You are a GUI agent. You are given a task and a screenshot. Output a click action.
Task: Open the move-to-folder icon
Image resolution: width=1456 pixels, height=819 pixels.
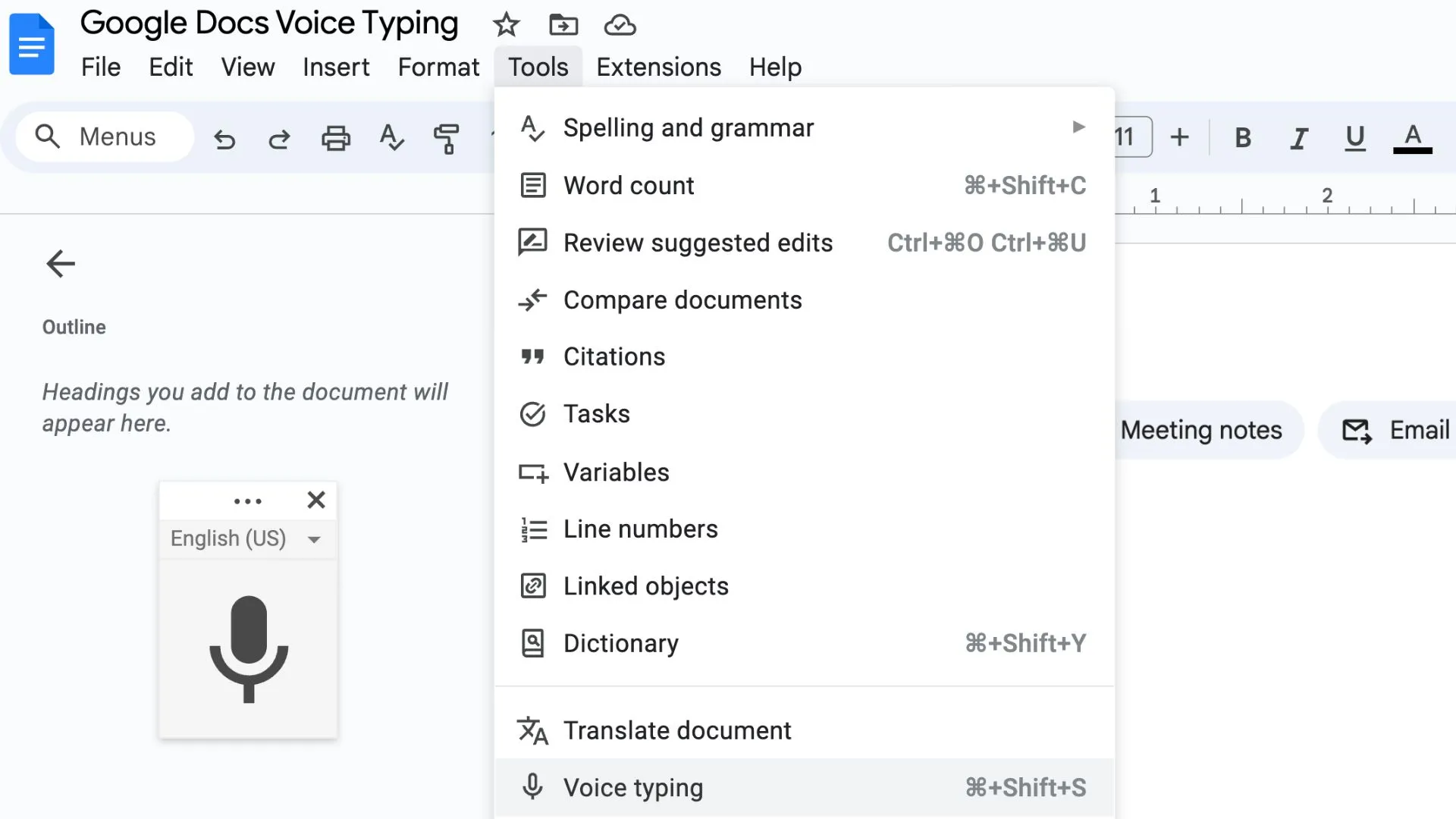(563, 25)
